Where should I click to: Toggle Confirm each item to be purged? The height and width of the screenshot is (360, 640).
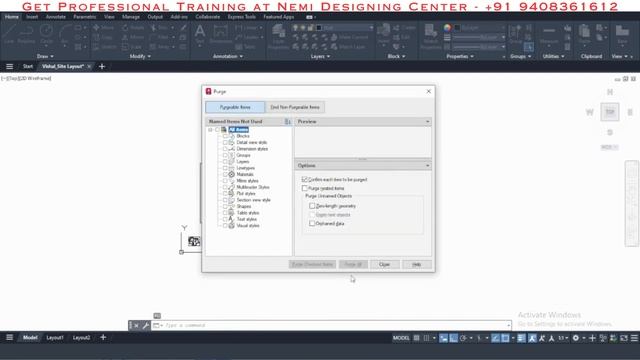[304, 180]
